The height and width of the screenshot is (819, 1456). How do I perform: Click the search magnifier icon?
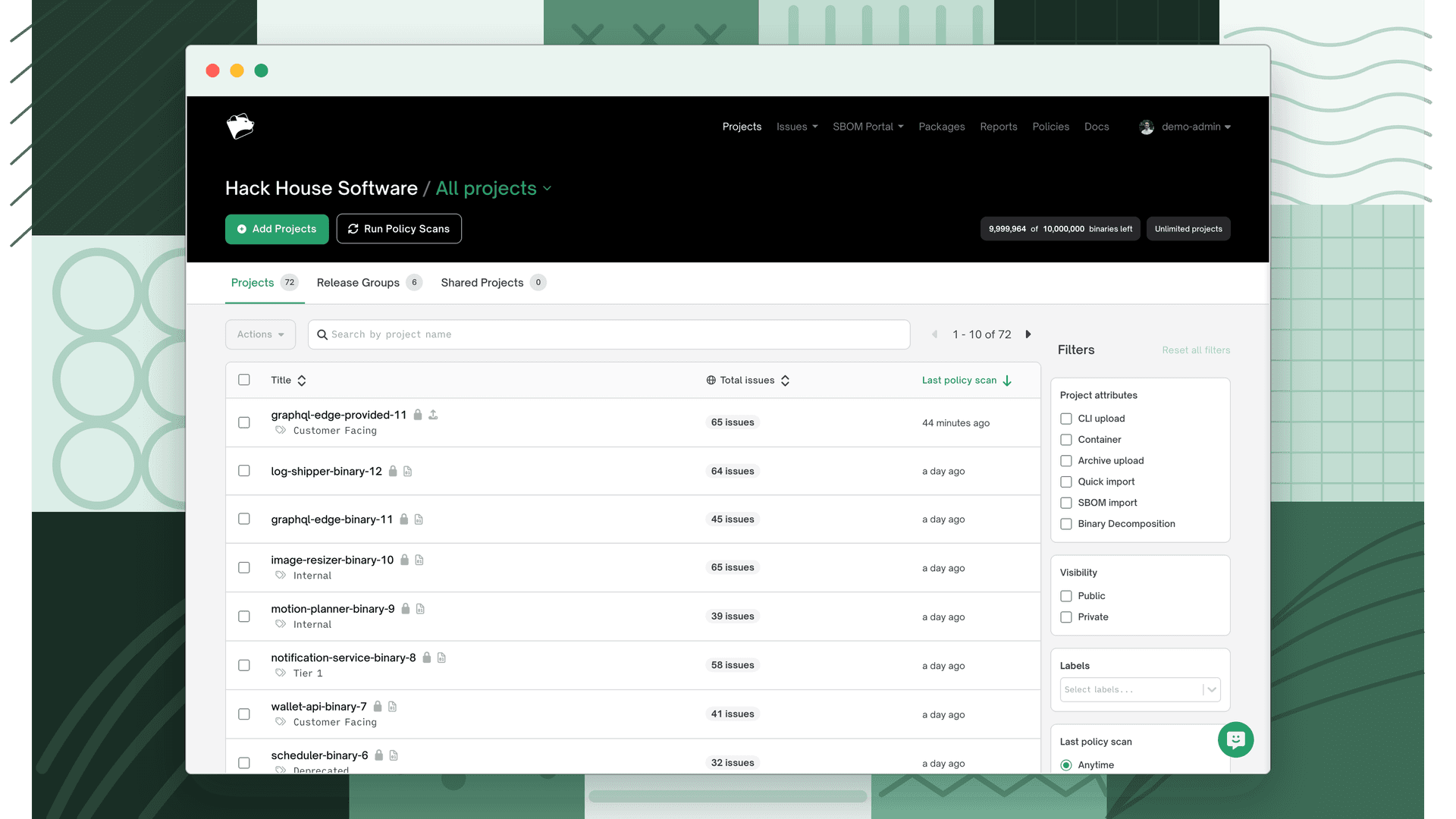pyautogui.click(x=322, y=334)
